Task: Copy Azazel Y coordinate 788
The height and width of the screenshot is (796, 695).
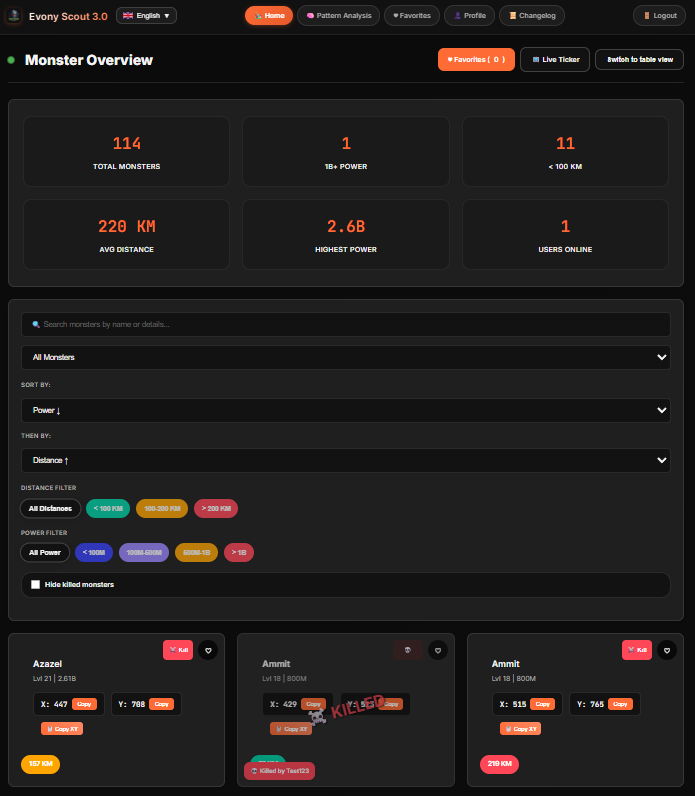Action: [161, 704]
